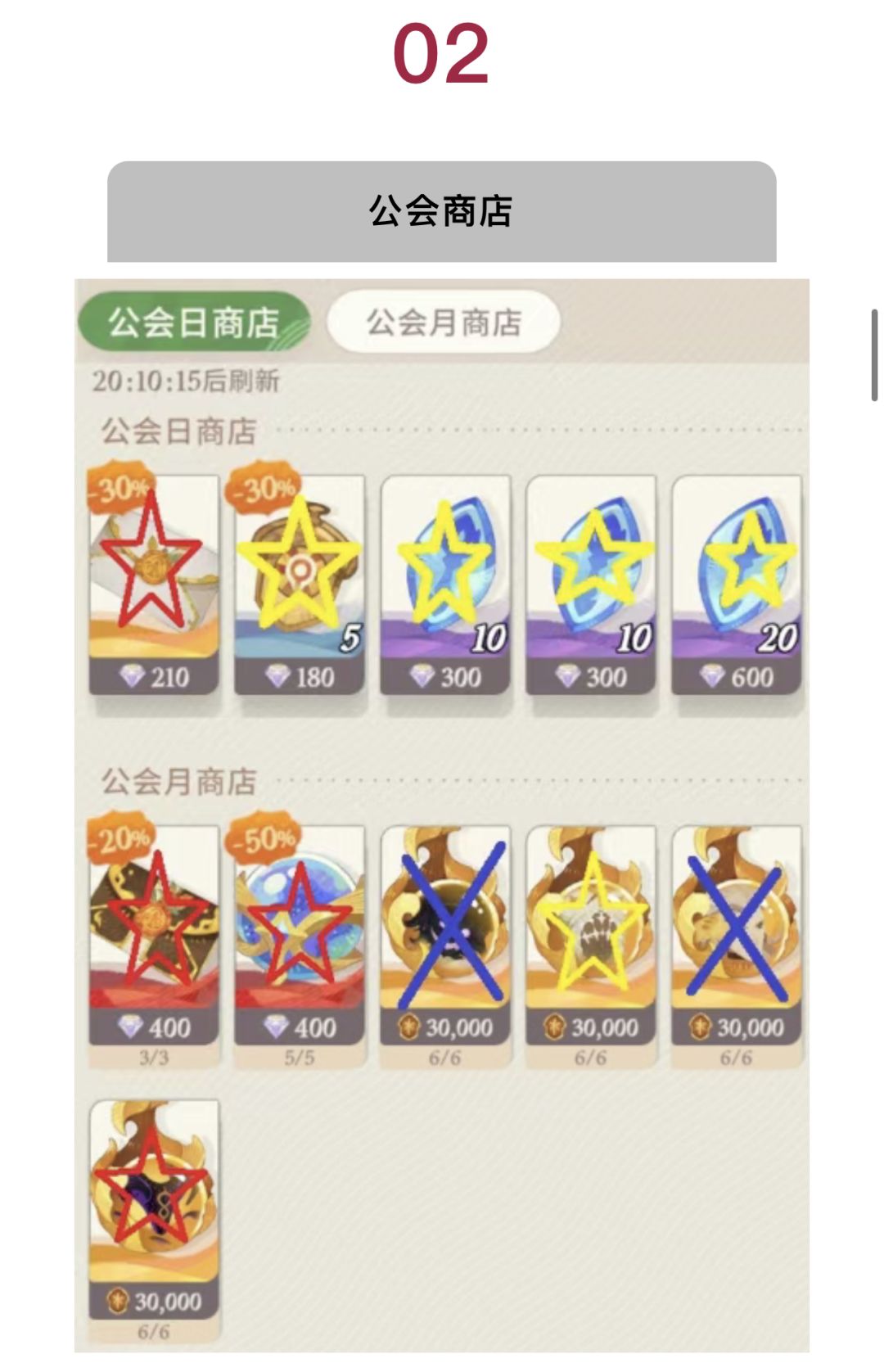884x1372 pixels.
Task: Select the blue crystal item priced 600
Action: (737, 584)
